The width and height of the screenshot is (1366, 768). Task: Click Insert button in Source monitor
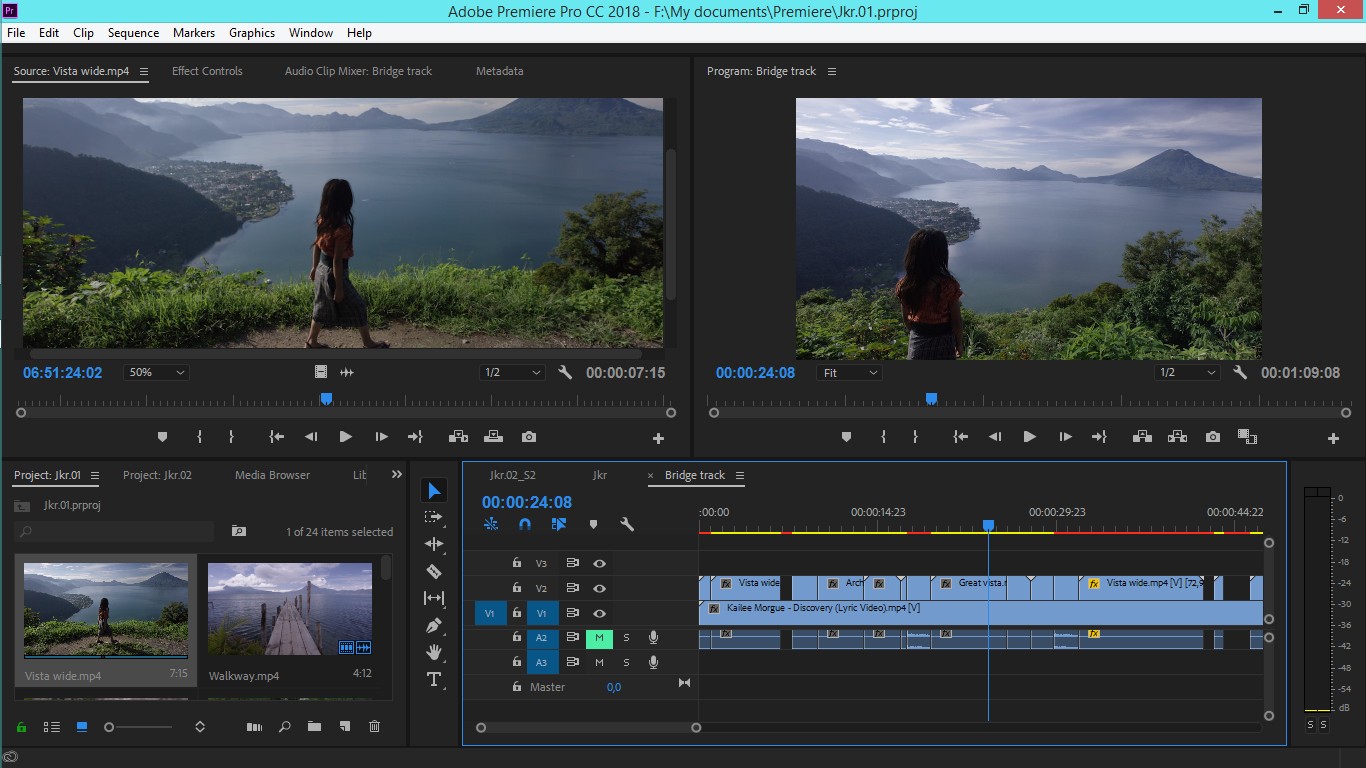tap(458, 437)
